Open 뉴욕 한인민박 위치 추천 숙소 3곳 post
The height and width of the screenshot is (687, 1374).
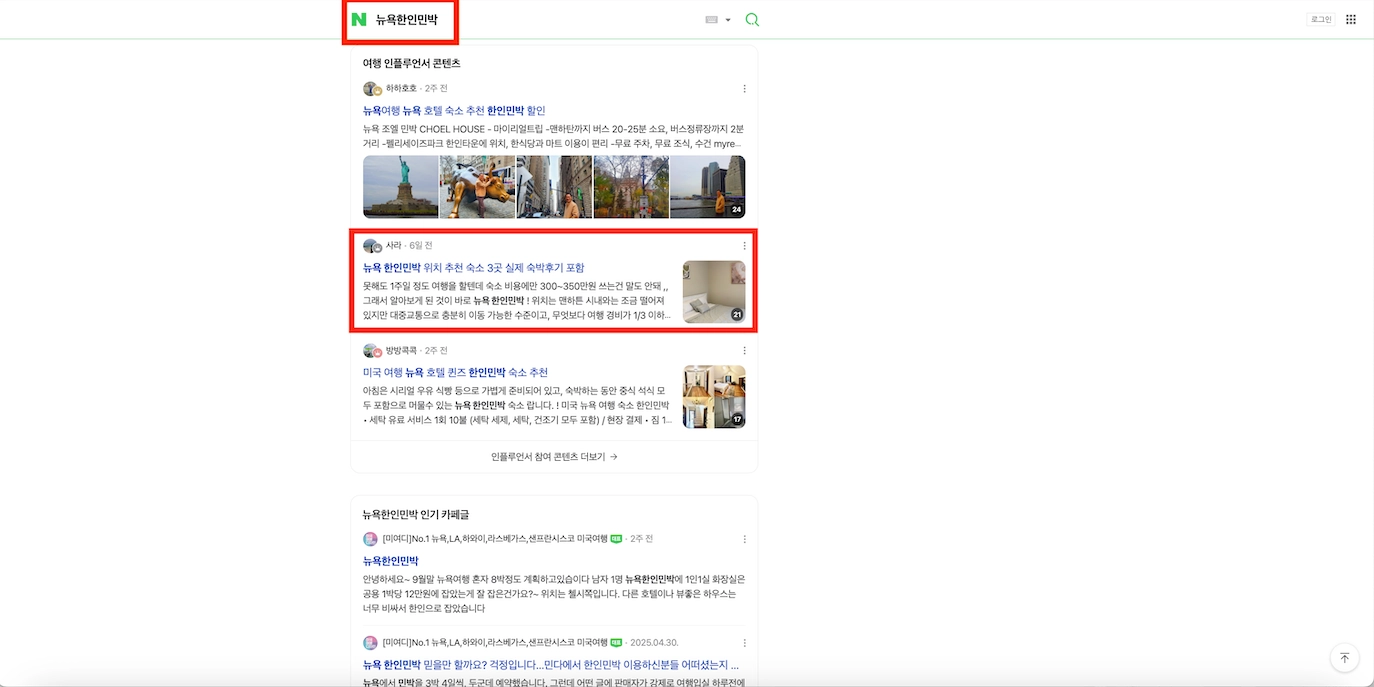[474, 267]
